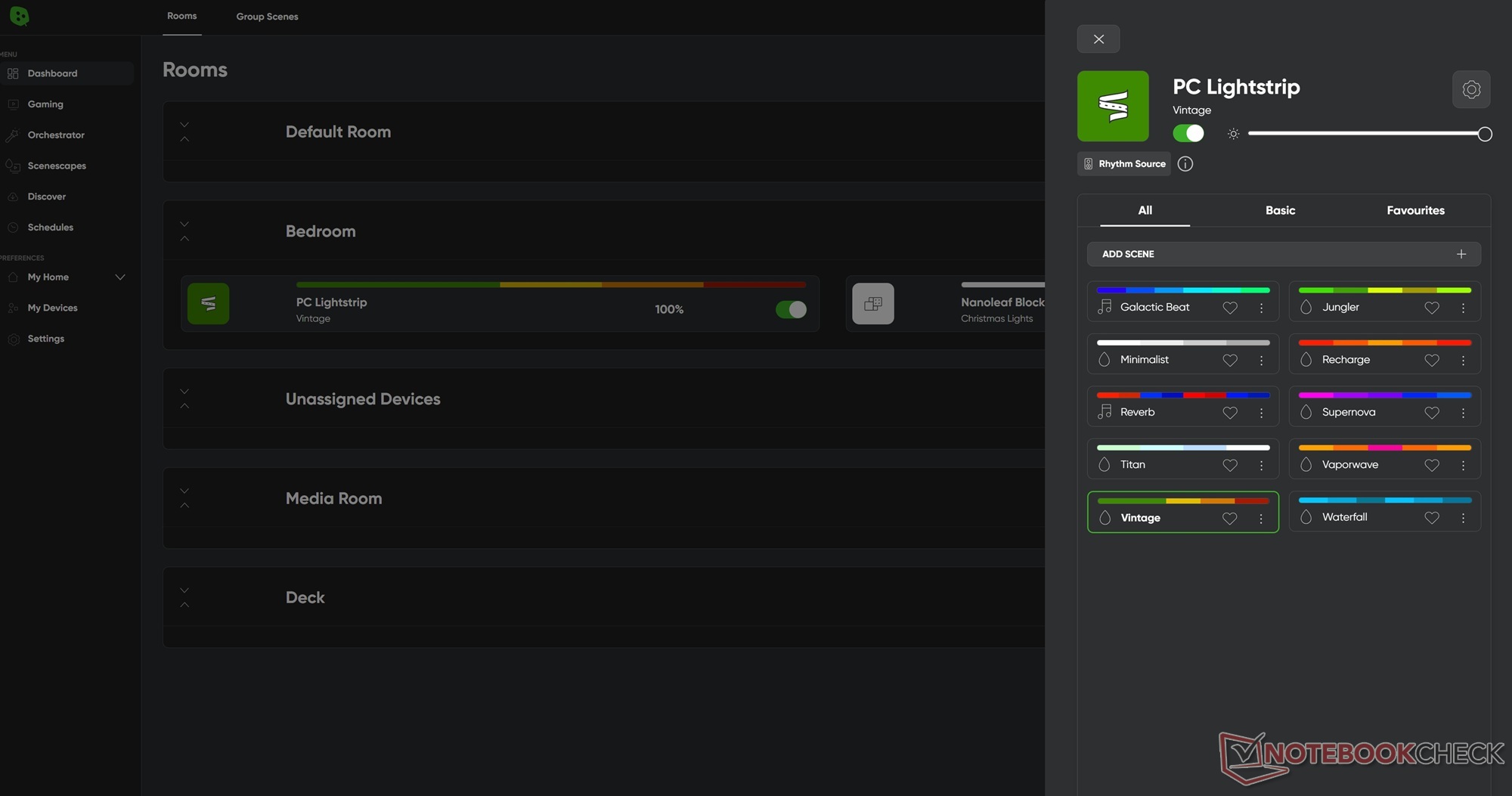Open Vaporwave more options menu
Screen dimensions: 1512x796
1463,465
